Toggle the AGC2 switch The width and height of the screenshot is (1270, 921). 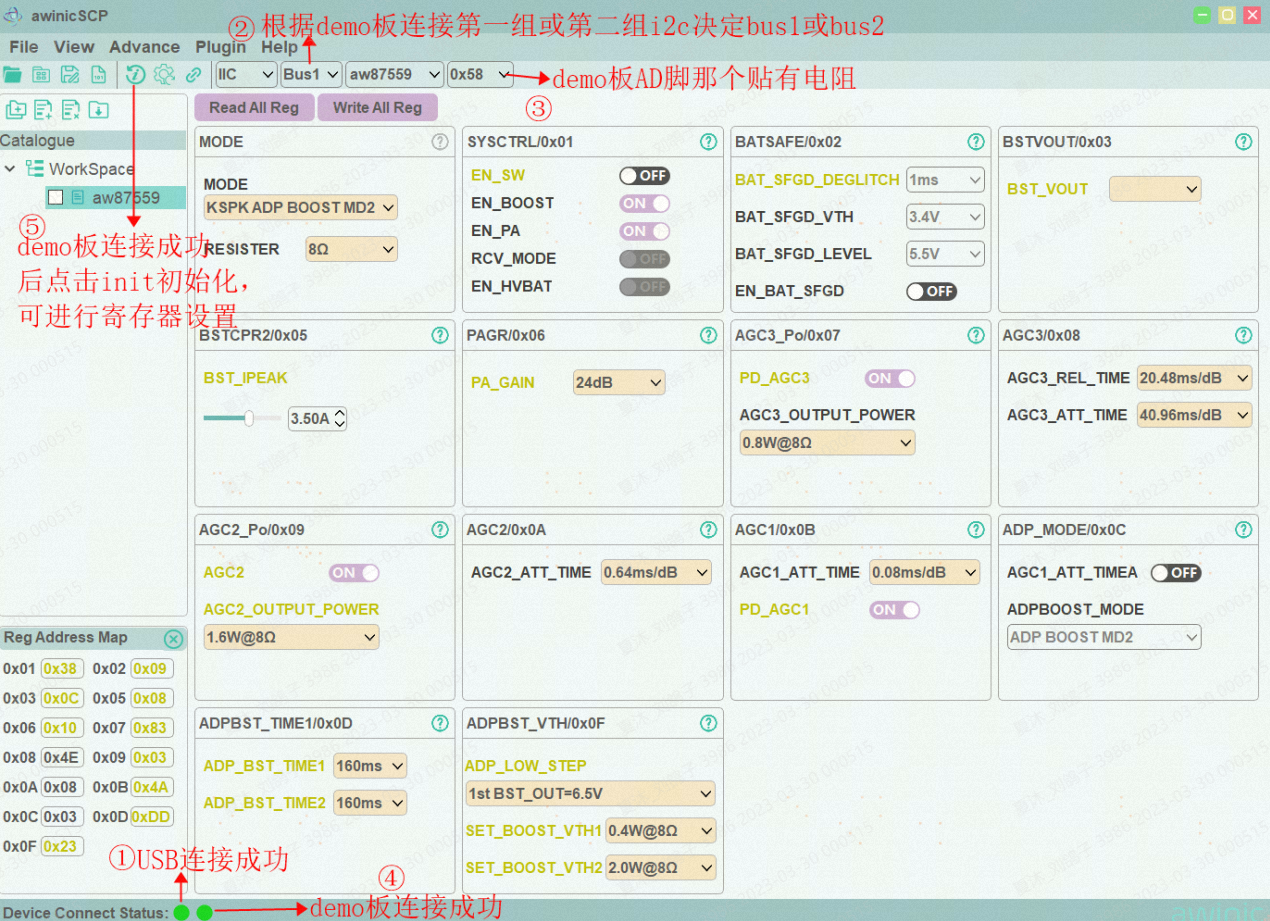[354, 573]
